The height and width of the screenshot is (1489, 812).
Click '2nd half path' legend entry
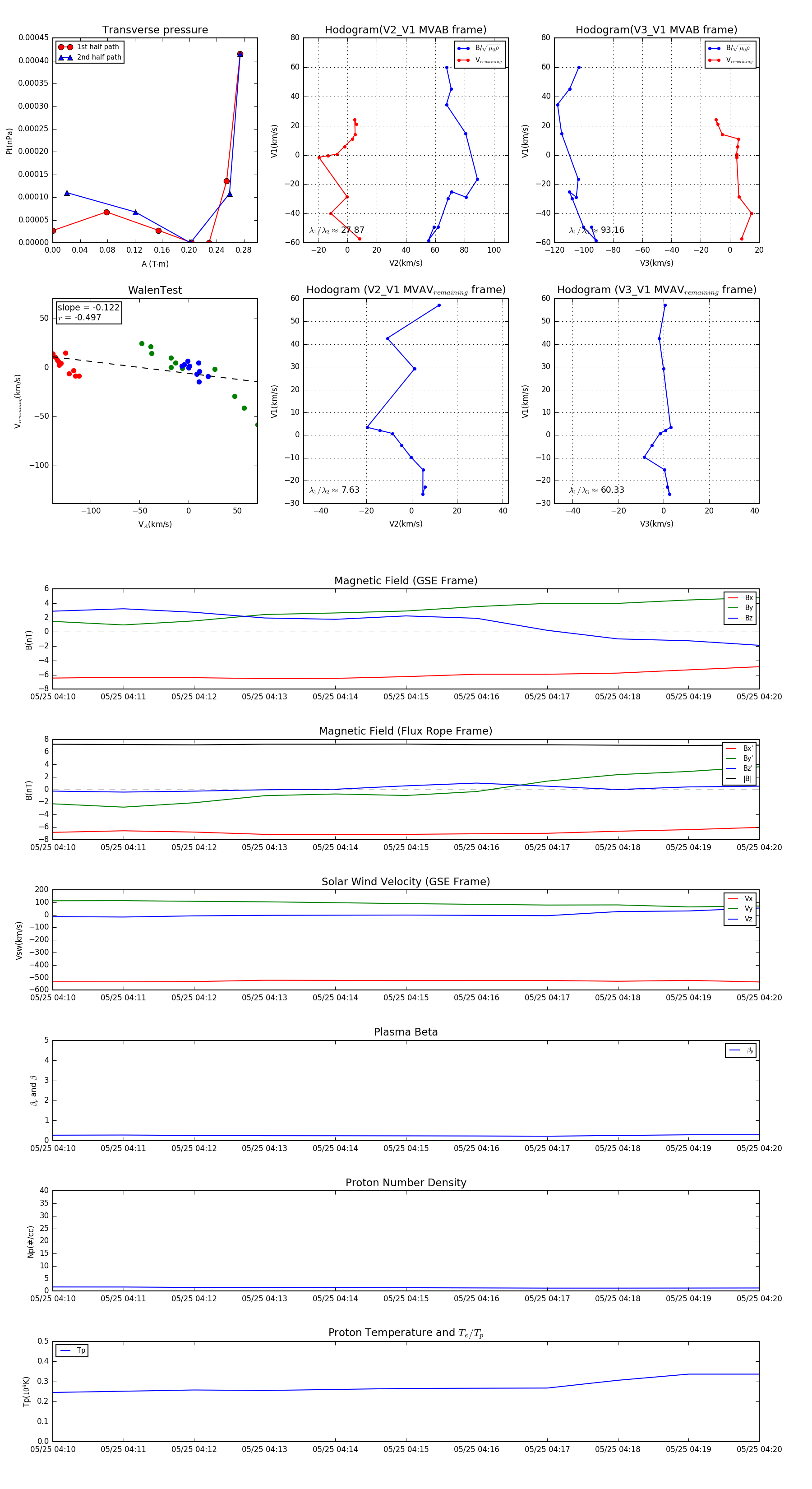90,57
